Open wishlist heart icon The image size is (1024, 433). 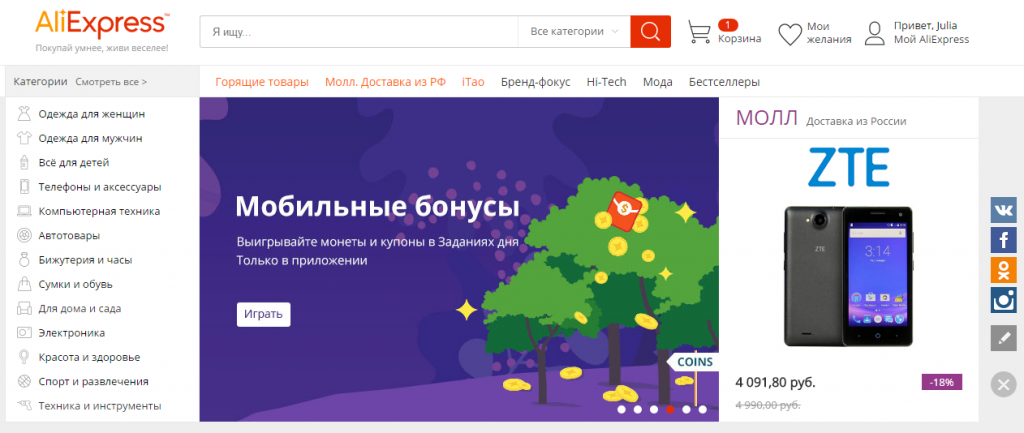790,34
